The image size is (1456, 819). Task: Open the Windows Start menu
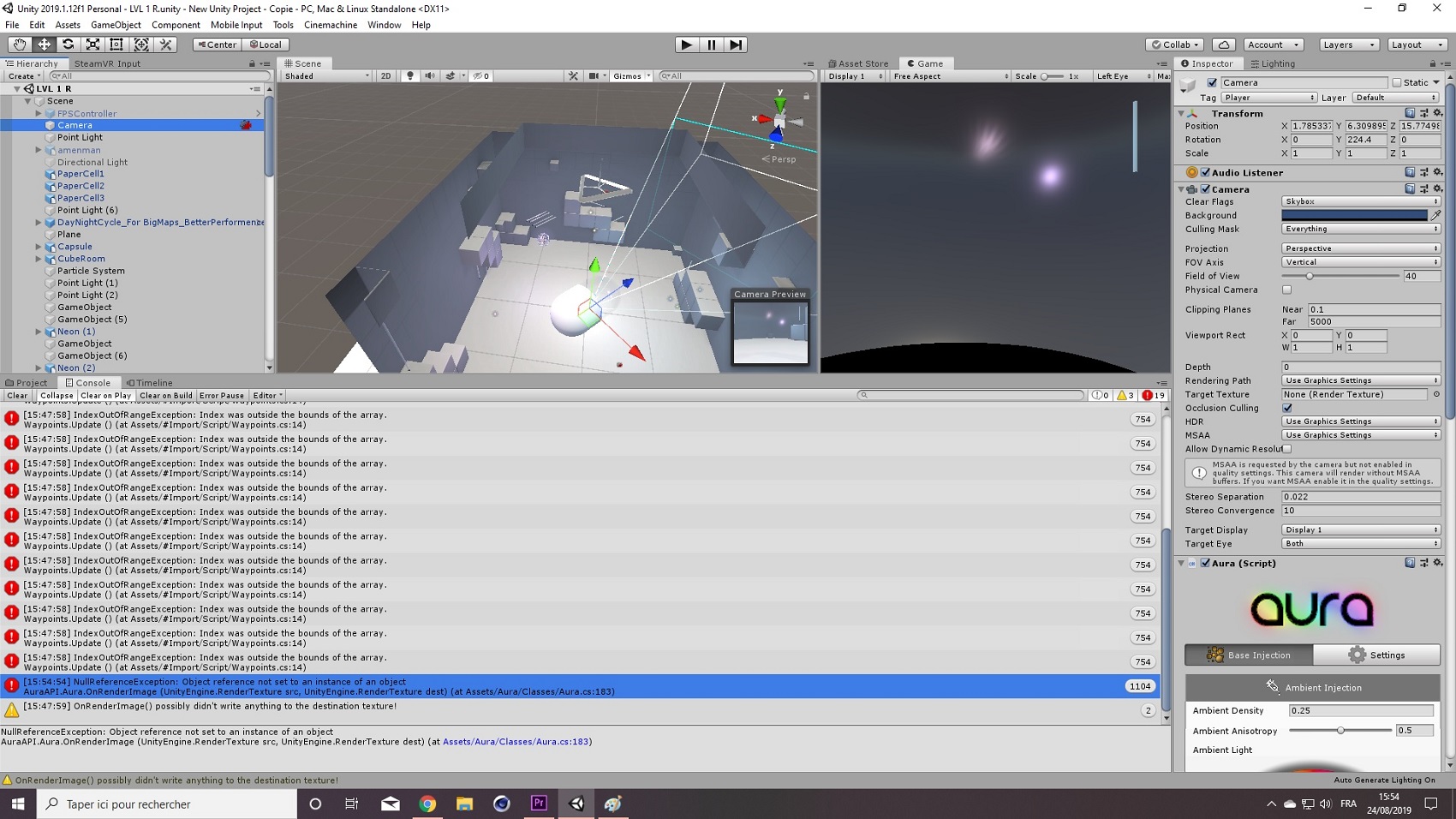(x=18, y=804)
